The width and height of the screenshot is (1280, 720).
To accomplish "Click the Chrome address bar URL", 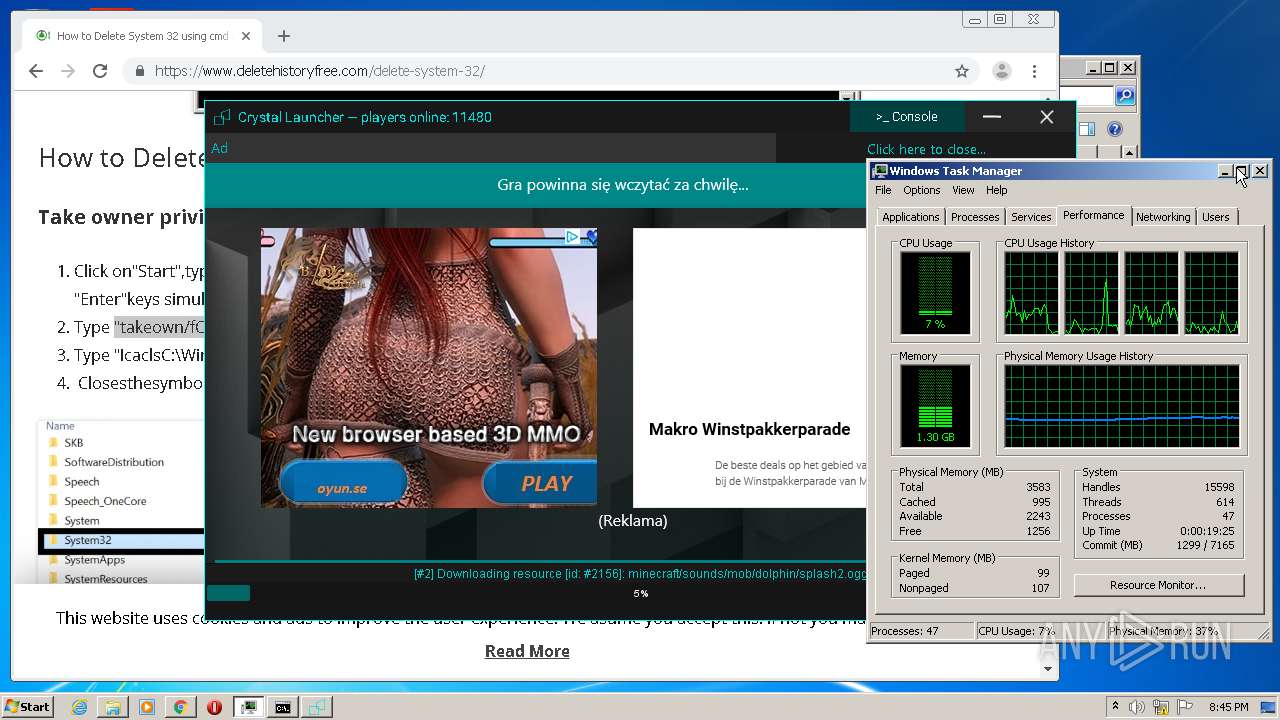I will coord(320,71).
